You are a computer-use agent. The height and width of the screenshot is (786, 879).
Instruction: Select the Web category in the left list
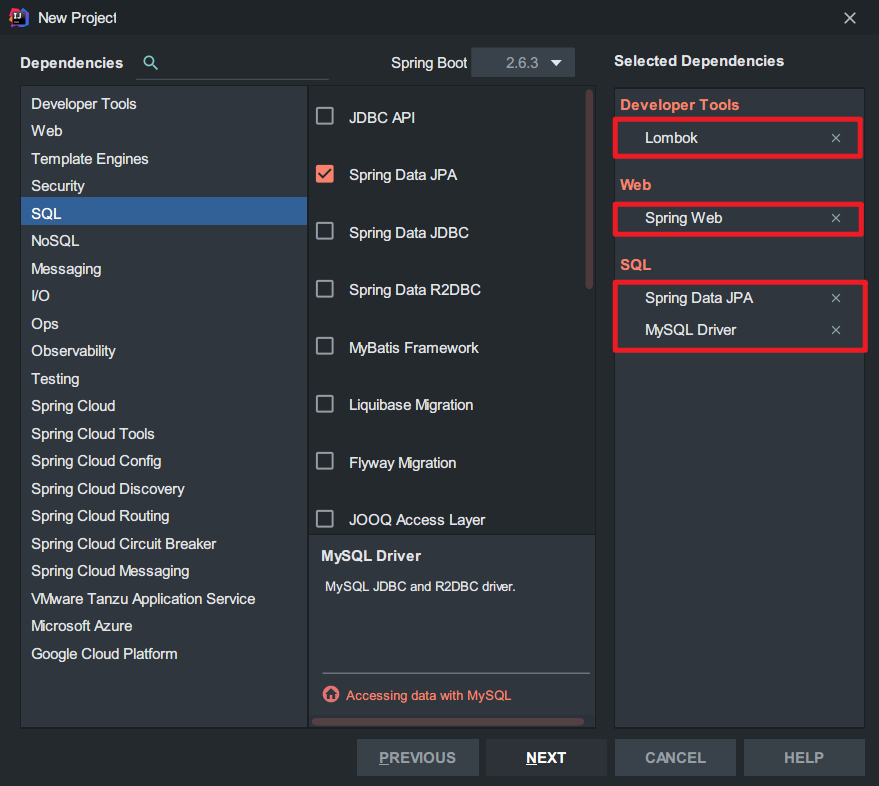(164, 131)
